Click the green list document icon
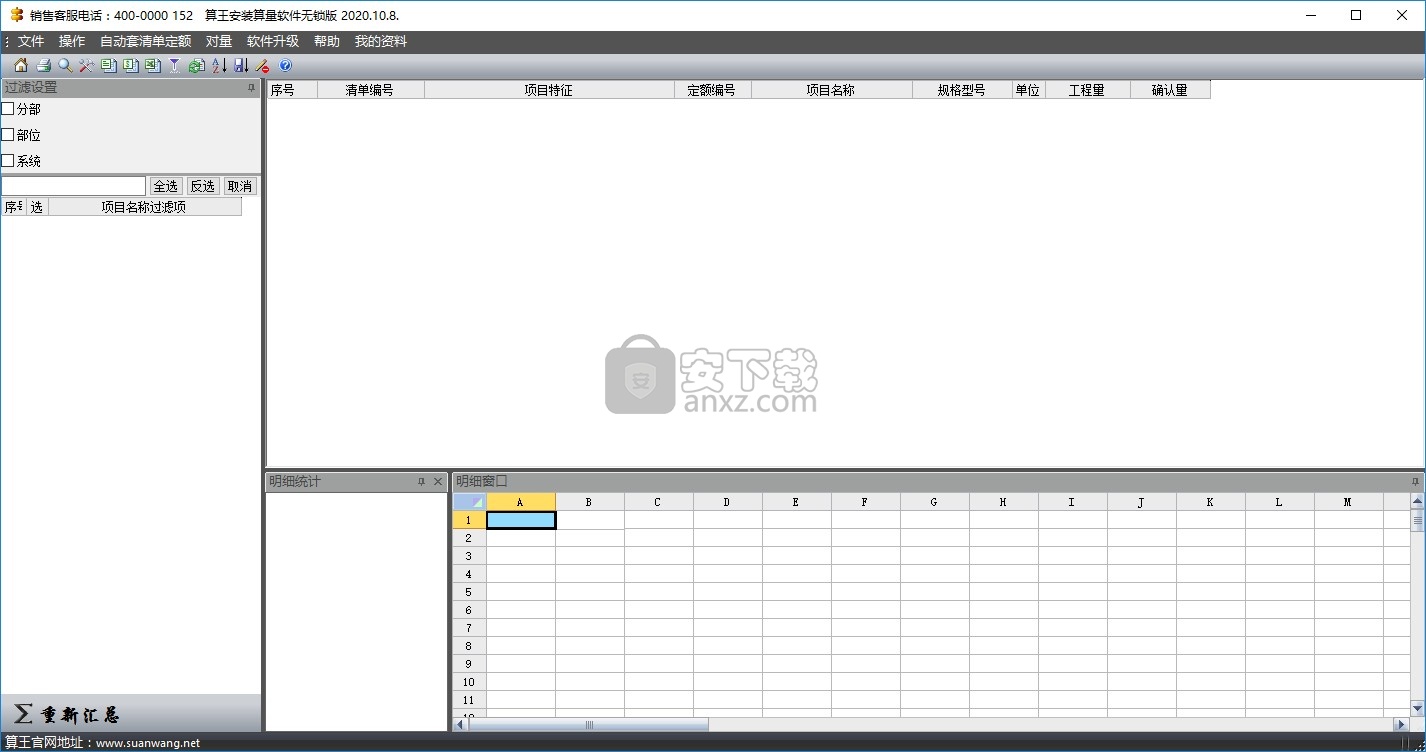Screen dimensions: 1426x752 click(108, 65)
